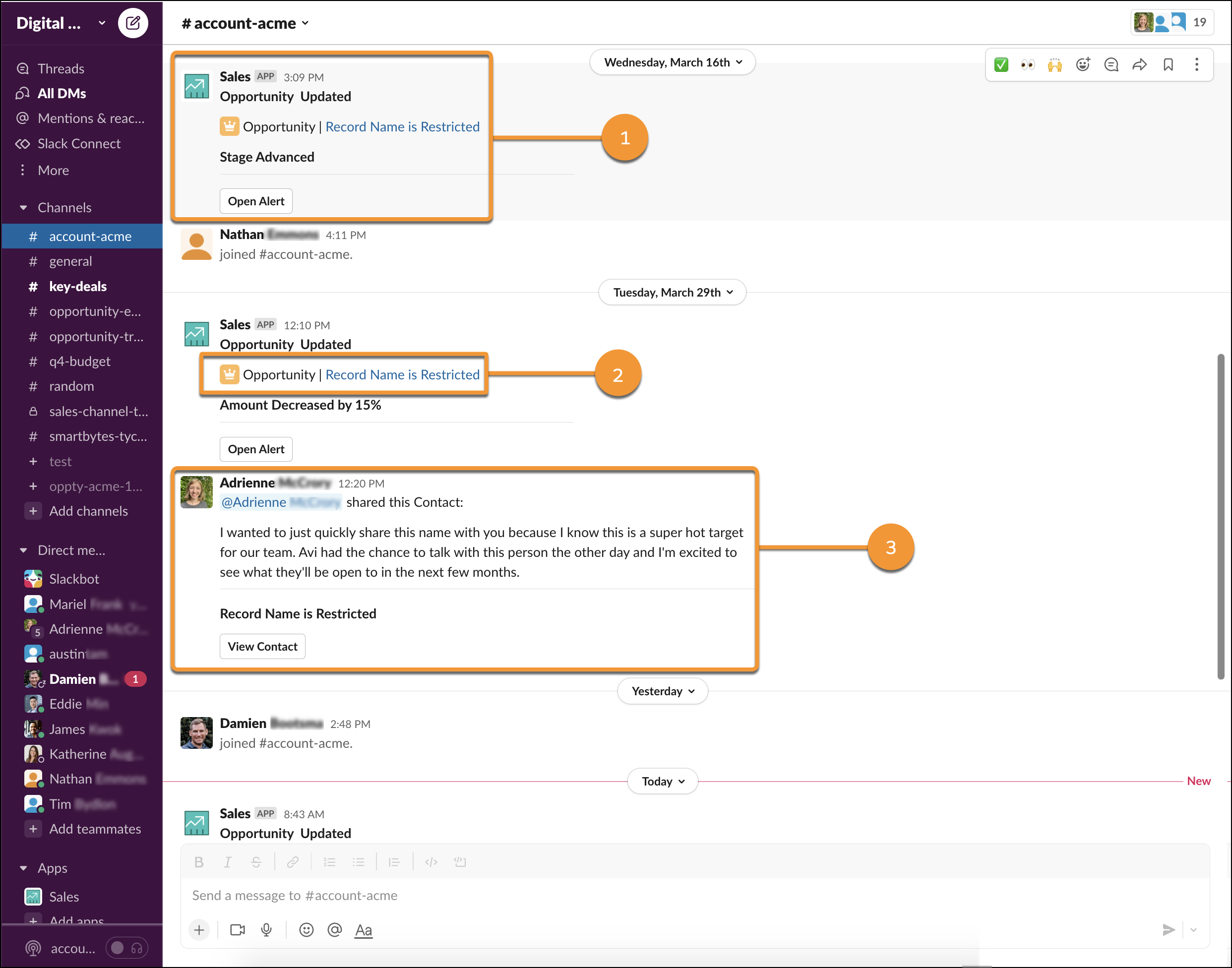Share the message with the forward arrow
Viewport: 1232px width, 968px height.
[x=1140, y=64]
